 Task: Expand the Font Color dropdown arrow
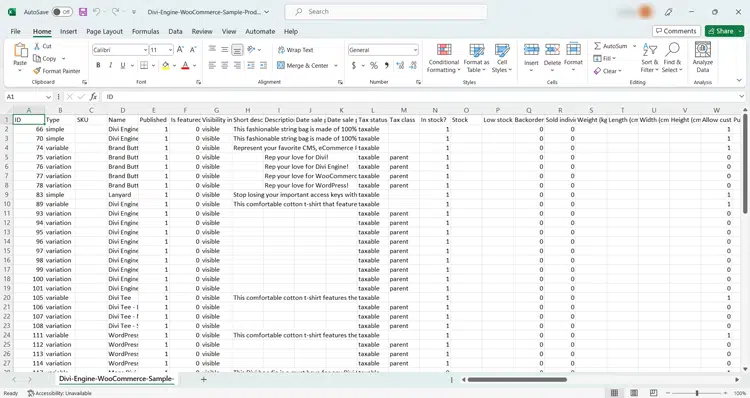pos(195,66)
